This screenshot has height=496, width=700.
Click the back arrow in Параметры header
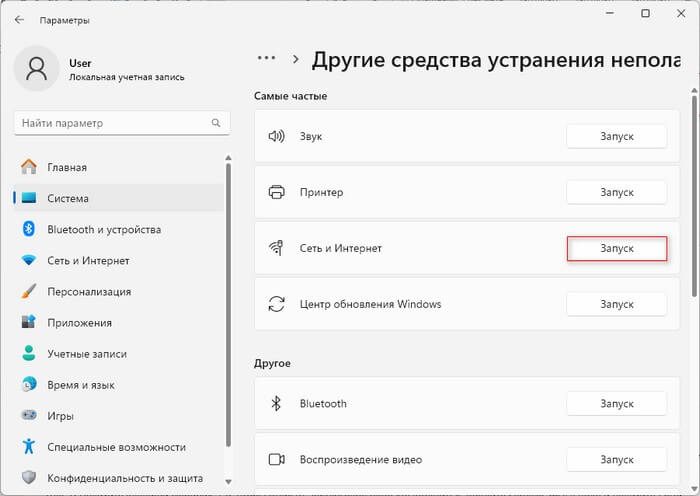(20, 19)
